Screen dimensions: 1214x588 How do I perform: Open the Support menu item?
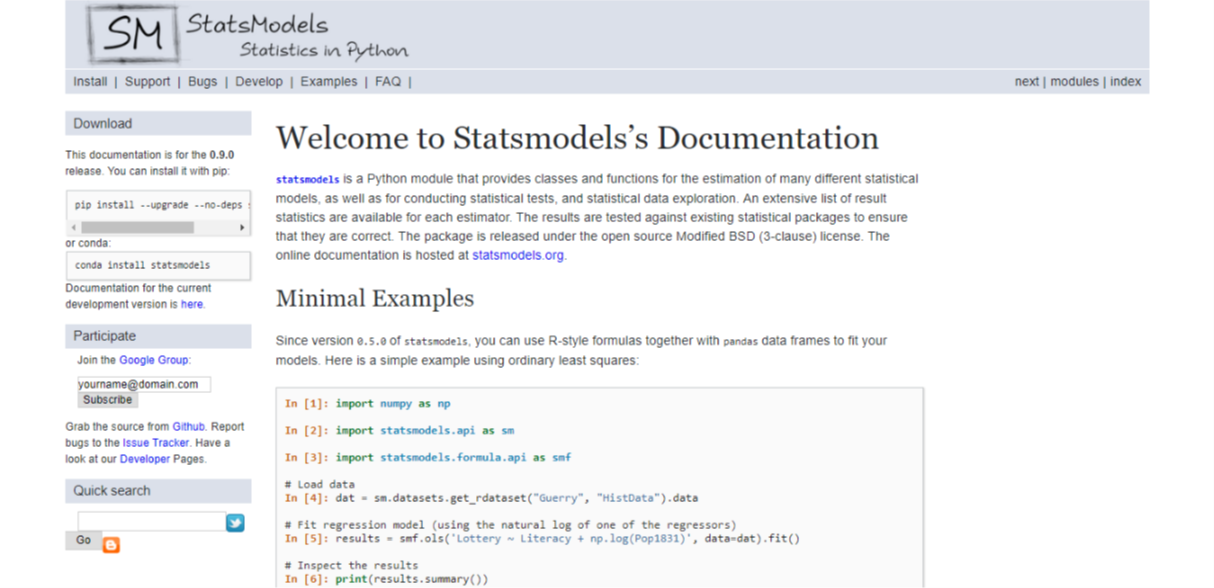[147, 81]
